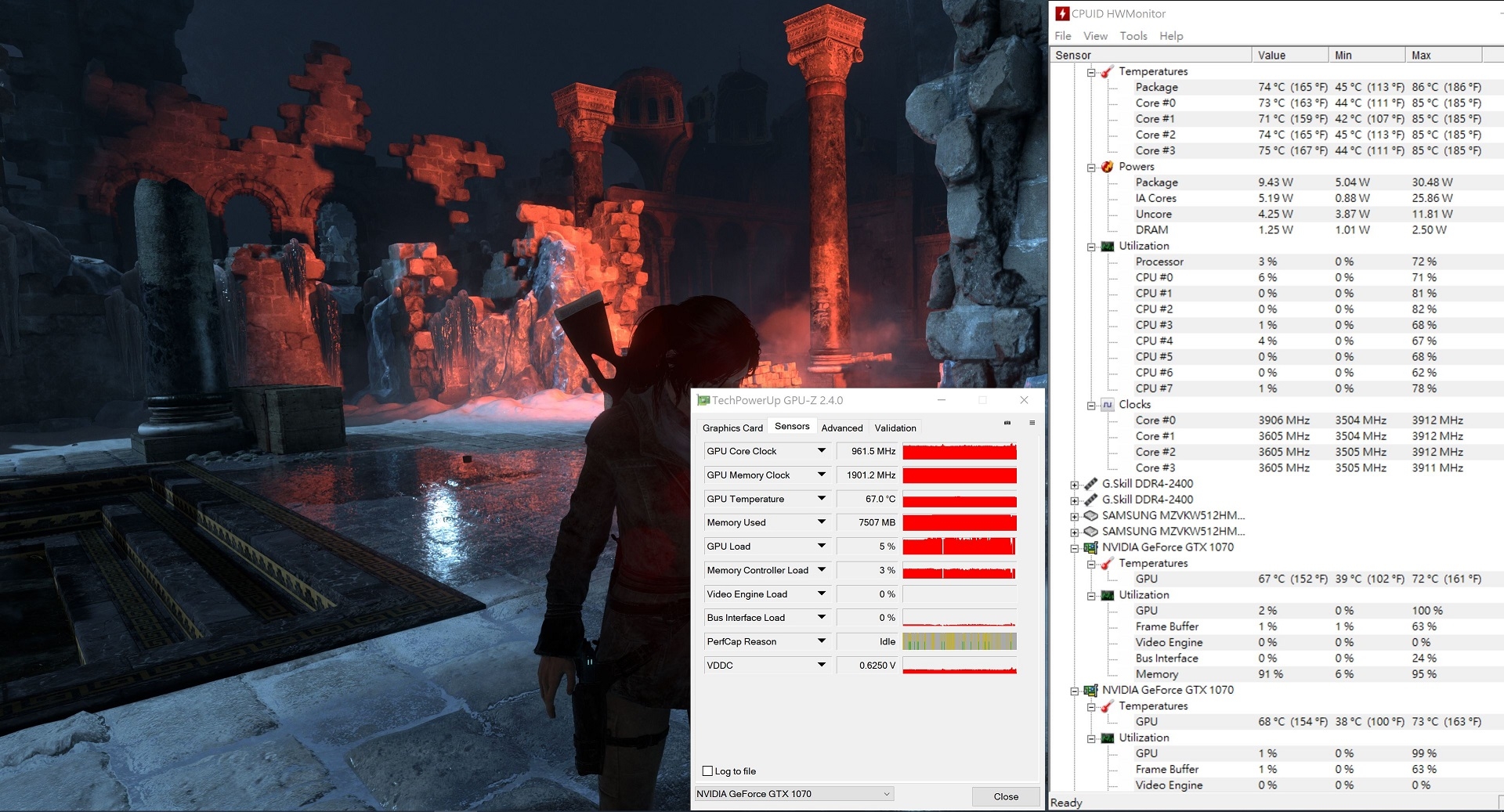Open the GPU Core Clock sensor dropdown
Image resolution: width=1504 pixels, height=812 pixels.
pyautogui.click(x=822, y=451)
